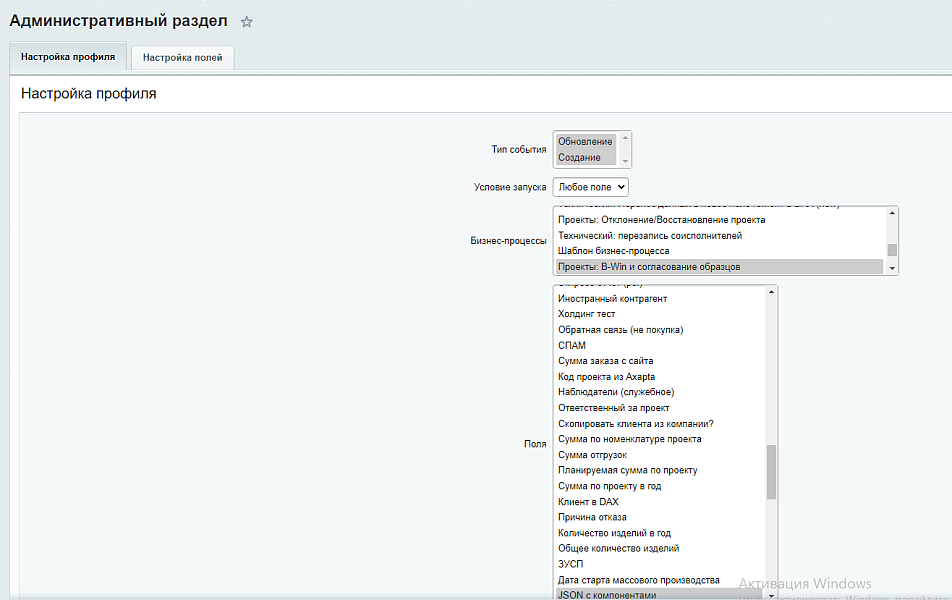Click the fields list scroll-up arrow
This screenshot has width=952, height=600.
click(x=771, y=293)
